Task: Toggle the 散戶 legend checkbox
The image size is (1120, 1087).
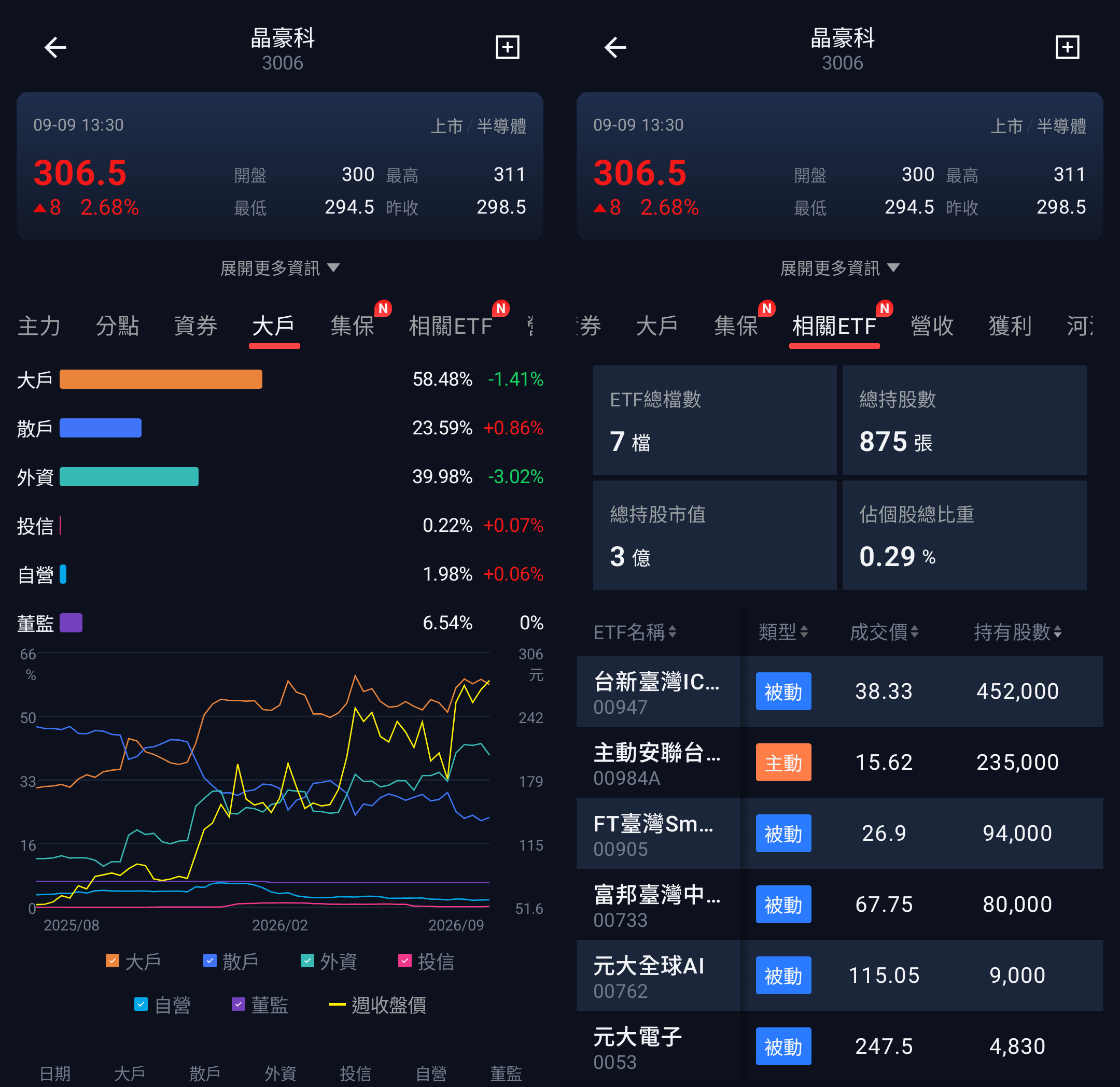Action: pyautogui.click(x=209, y=961)
